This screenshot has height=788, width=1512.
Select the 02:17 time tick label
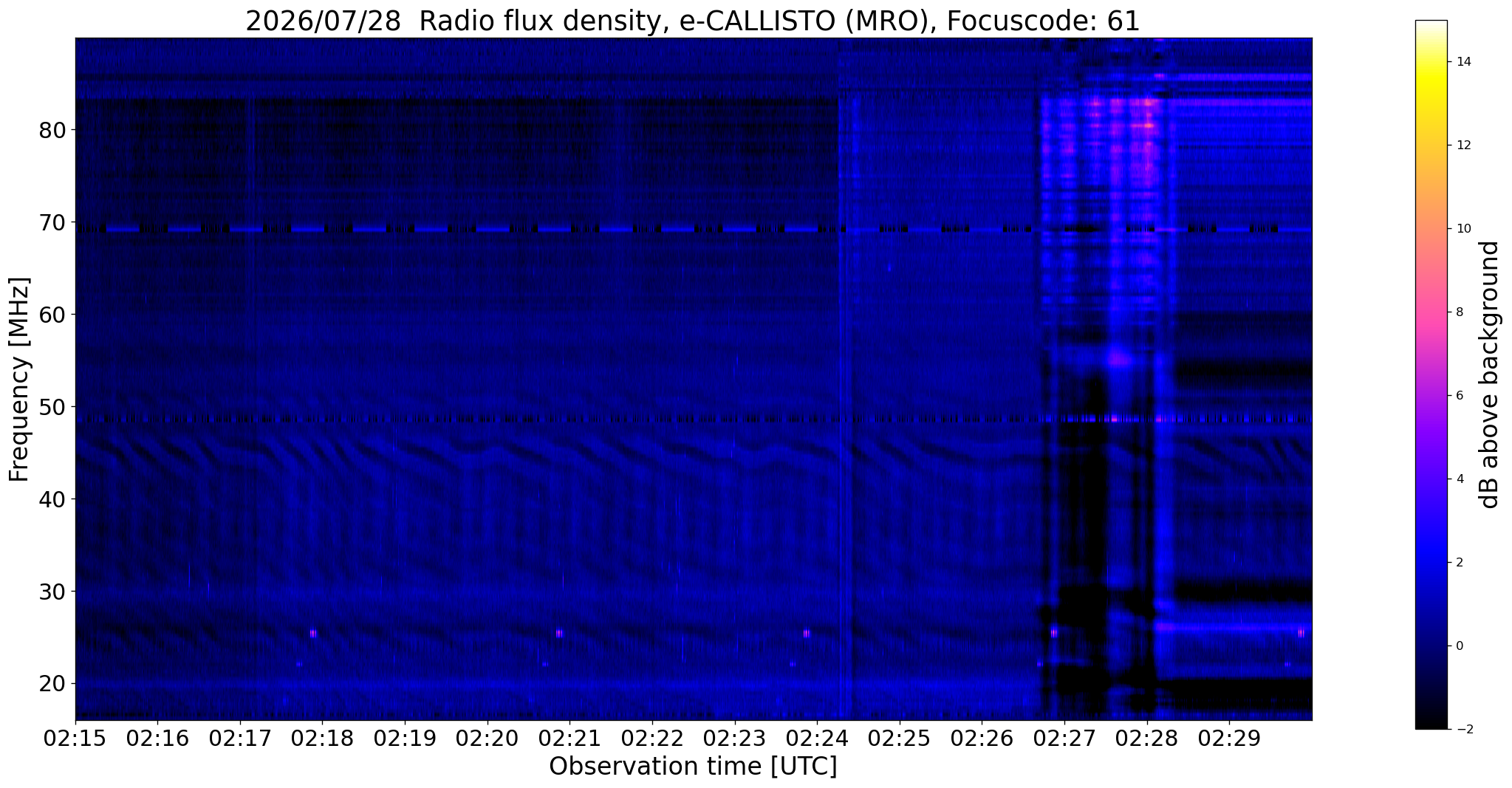(x=240, y=738)
